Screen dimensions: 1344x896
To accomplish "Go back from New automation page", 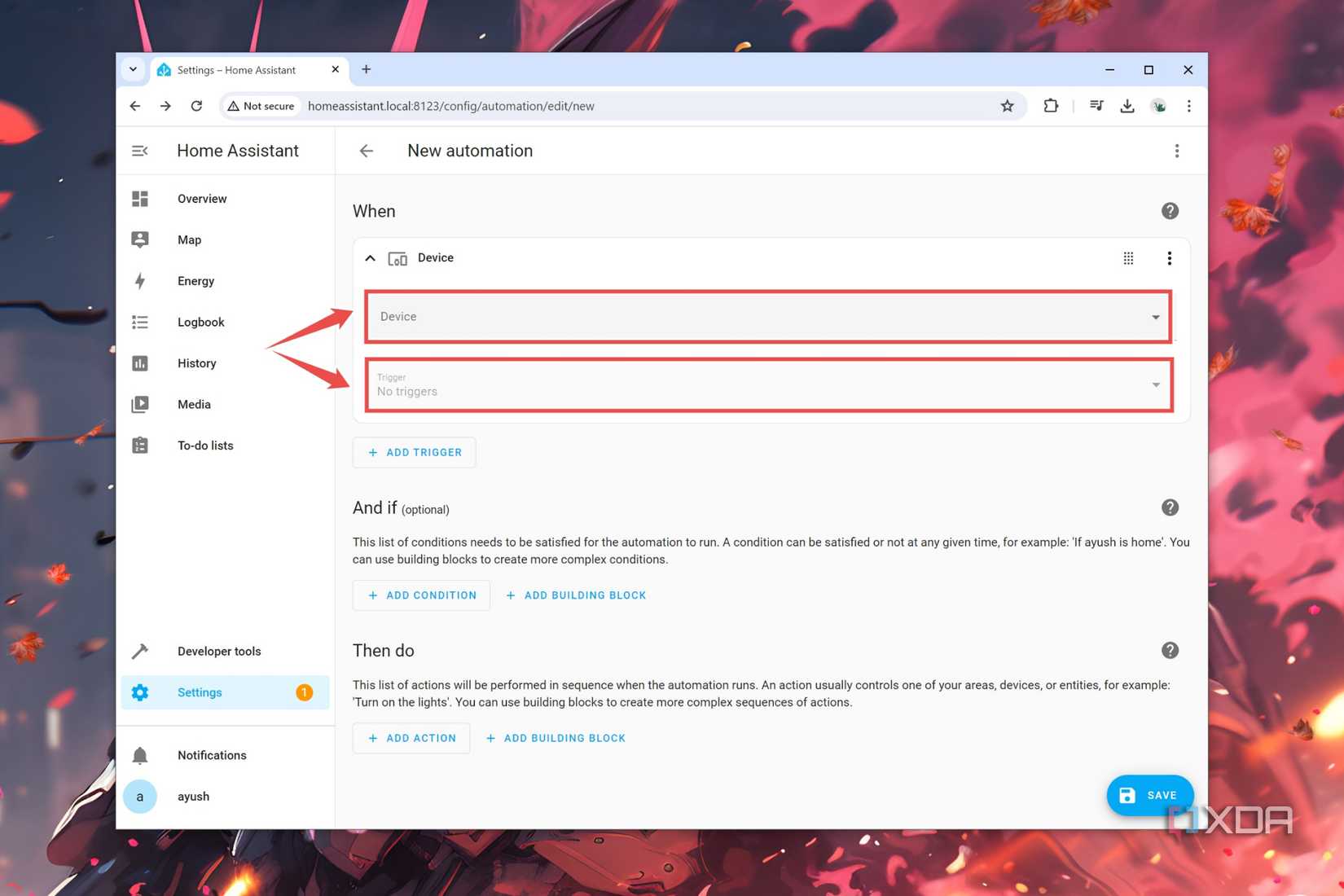I will 367,151.
